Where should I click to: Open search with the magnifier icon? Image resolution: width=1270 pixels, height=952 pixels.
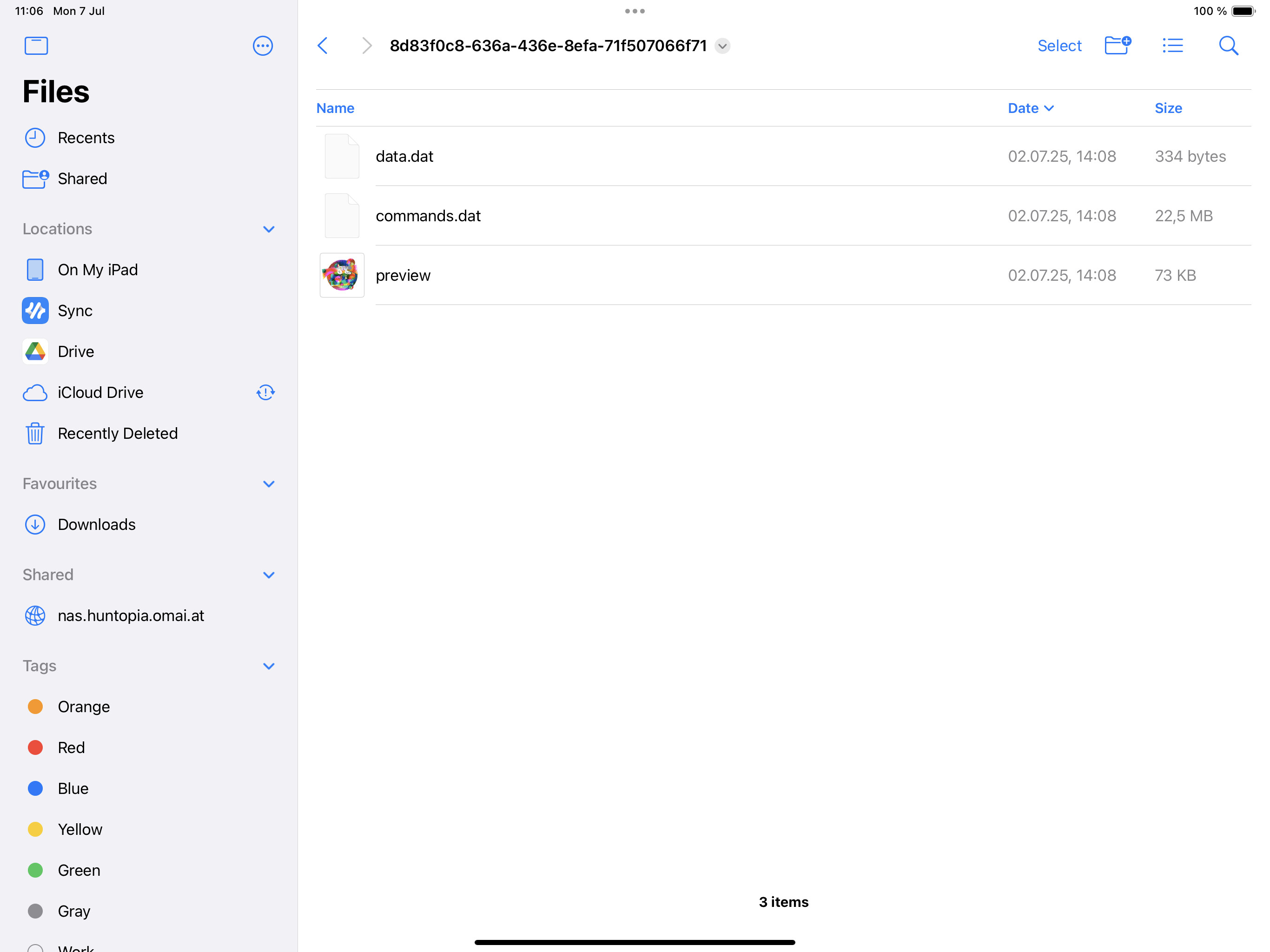click(1228, 46)
